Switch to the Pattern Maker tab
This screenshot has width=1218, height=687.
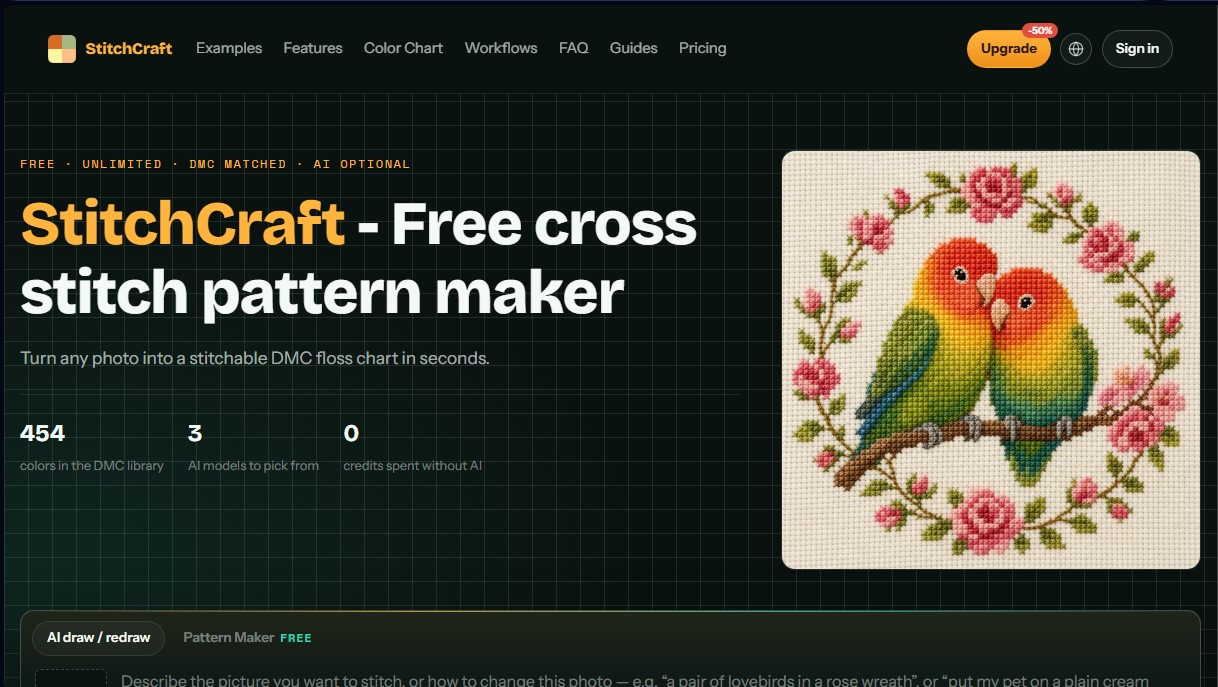247,637
